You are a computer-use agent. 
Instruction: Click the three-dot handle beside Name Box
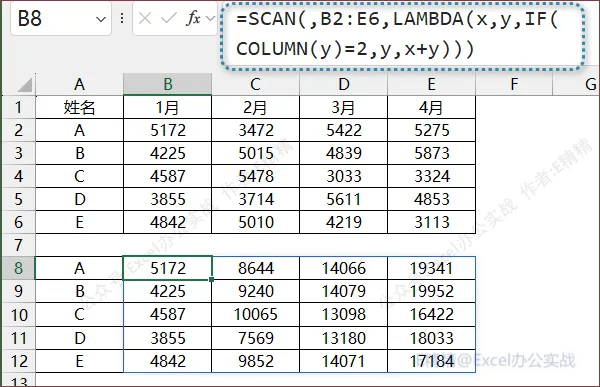[122, 18]
